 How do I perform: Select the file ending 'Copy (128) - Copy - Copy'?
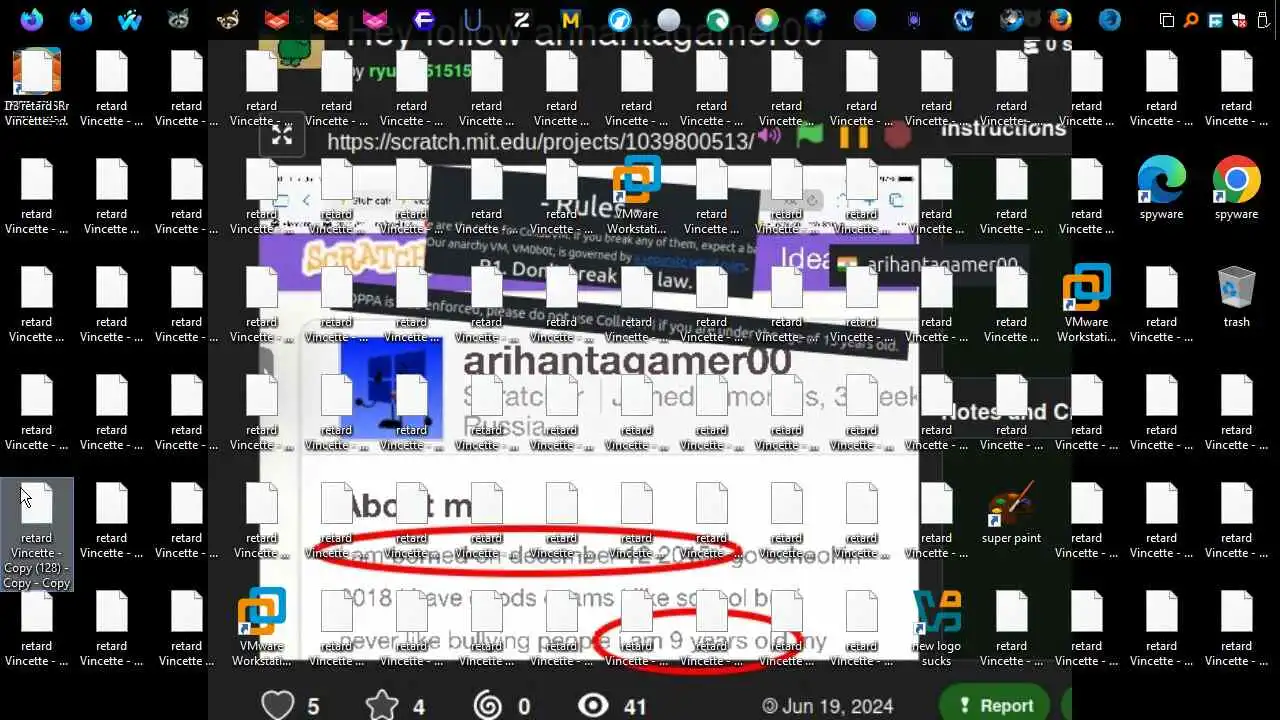[x=37, y=535]
